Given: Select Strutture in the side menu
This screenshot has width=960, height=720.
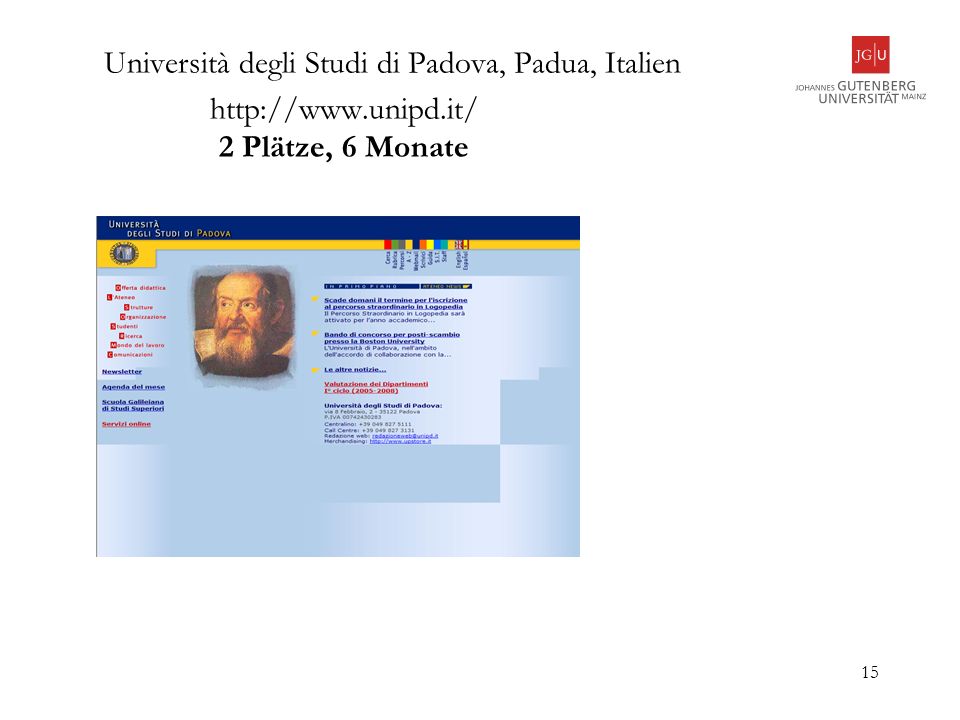Looking at the screenshot, I should [x=138, y=307].
